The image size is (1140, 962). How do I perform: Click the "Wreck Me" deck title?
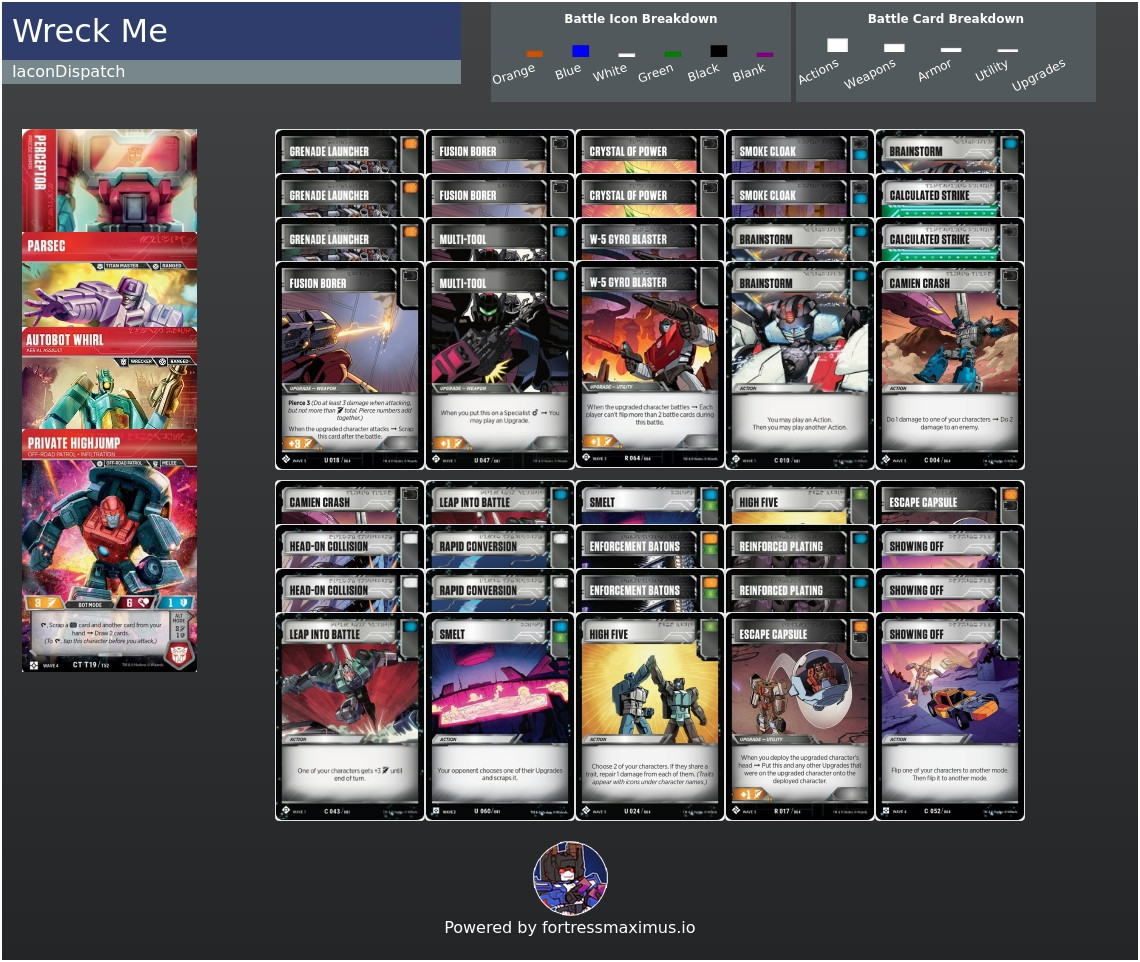pos(90,31)
